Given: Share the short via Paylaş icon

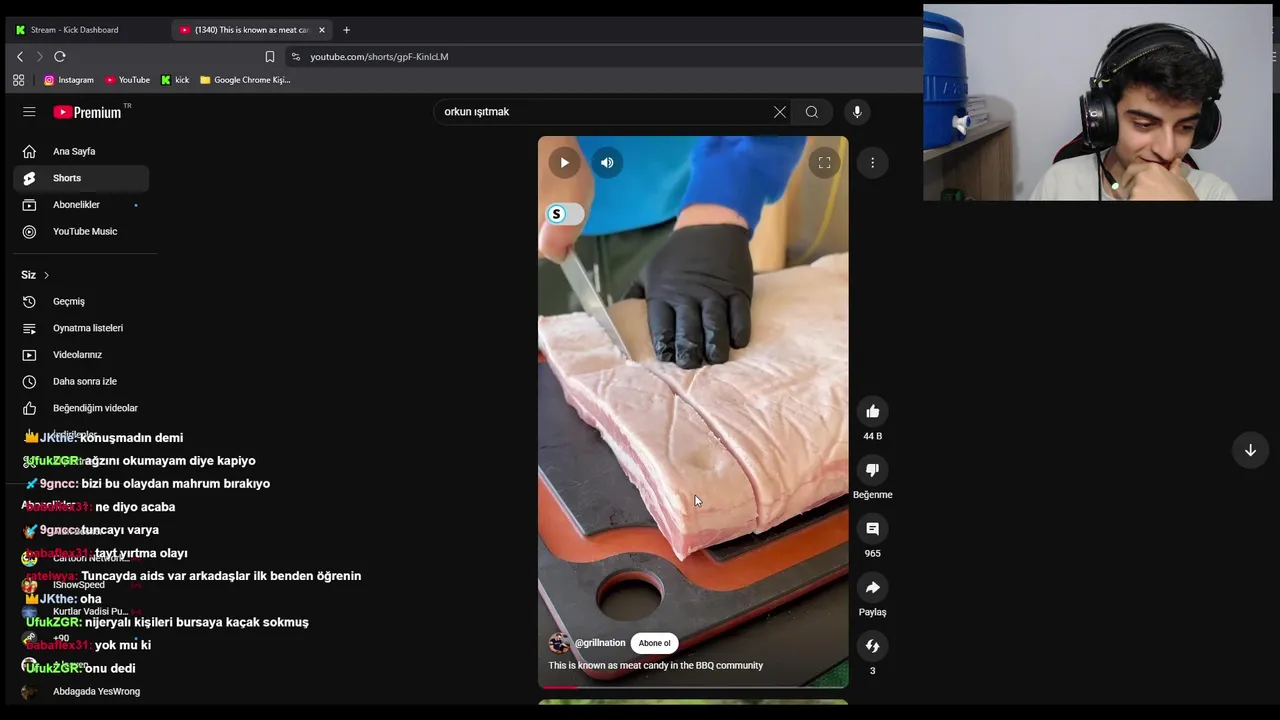Looking at the screenshot, I should (872, 588).
